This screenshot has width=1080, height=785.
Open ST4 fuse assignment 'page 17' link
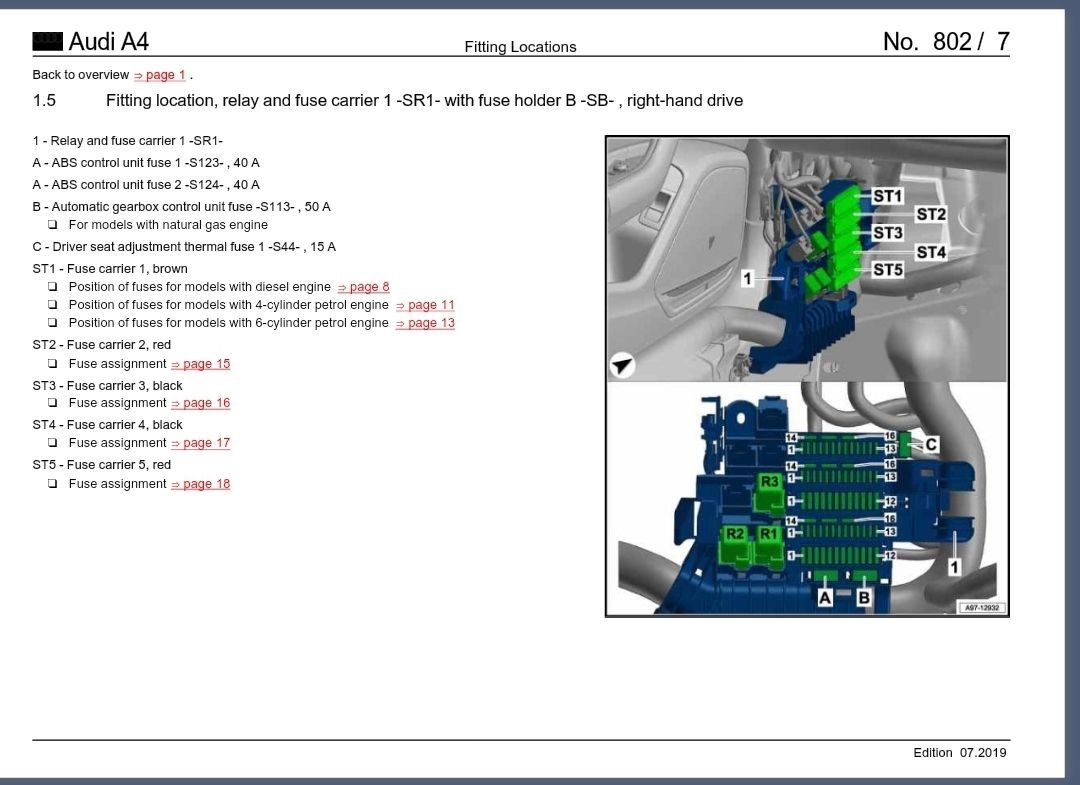[x=200, y=443]
